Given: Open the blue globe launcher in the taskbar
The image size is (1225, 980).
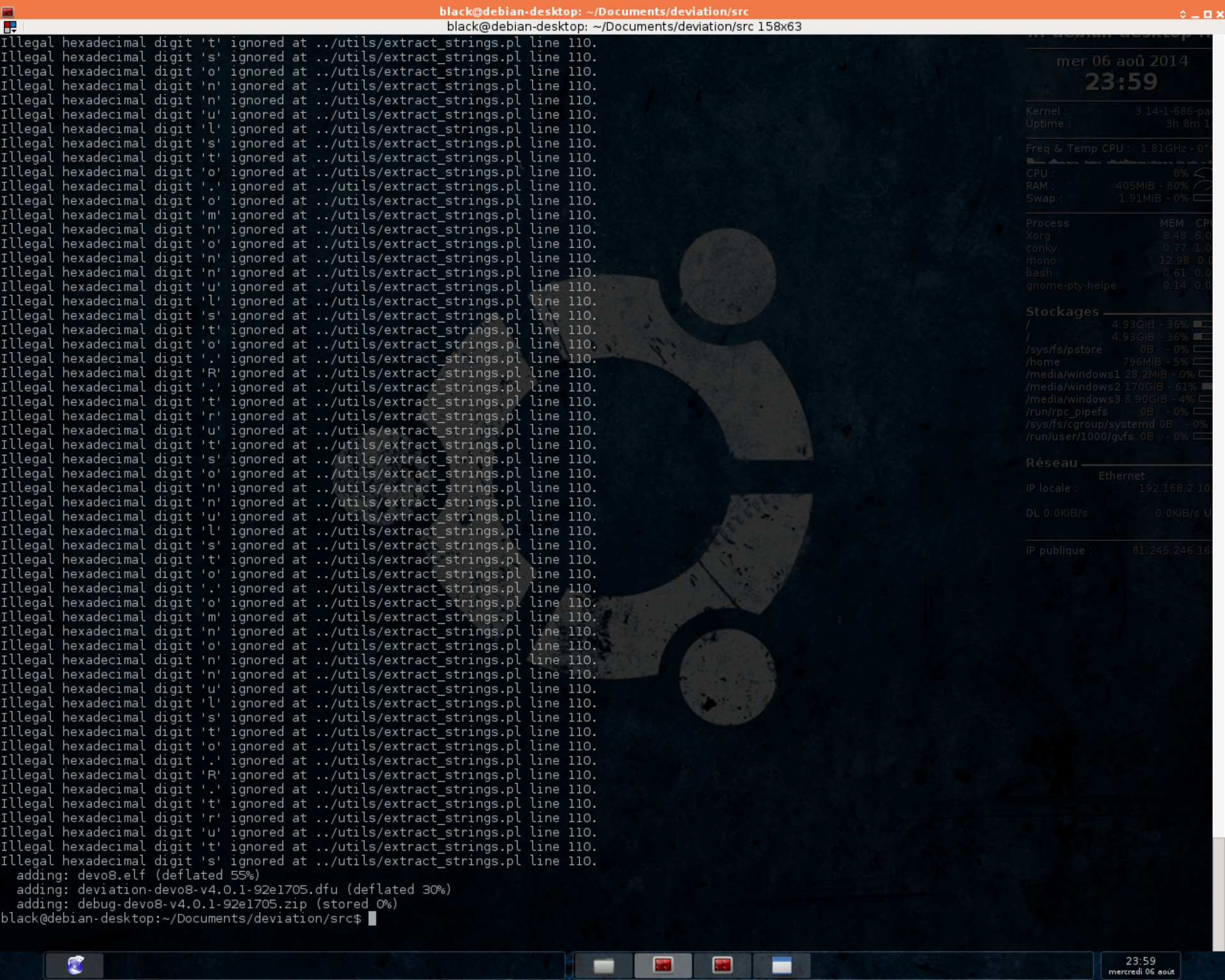Looking at the screenshot, I should tap(75, 965).
